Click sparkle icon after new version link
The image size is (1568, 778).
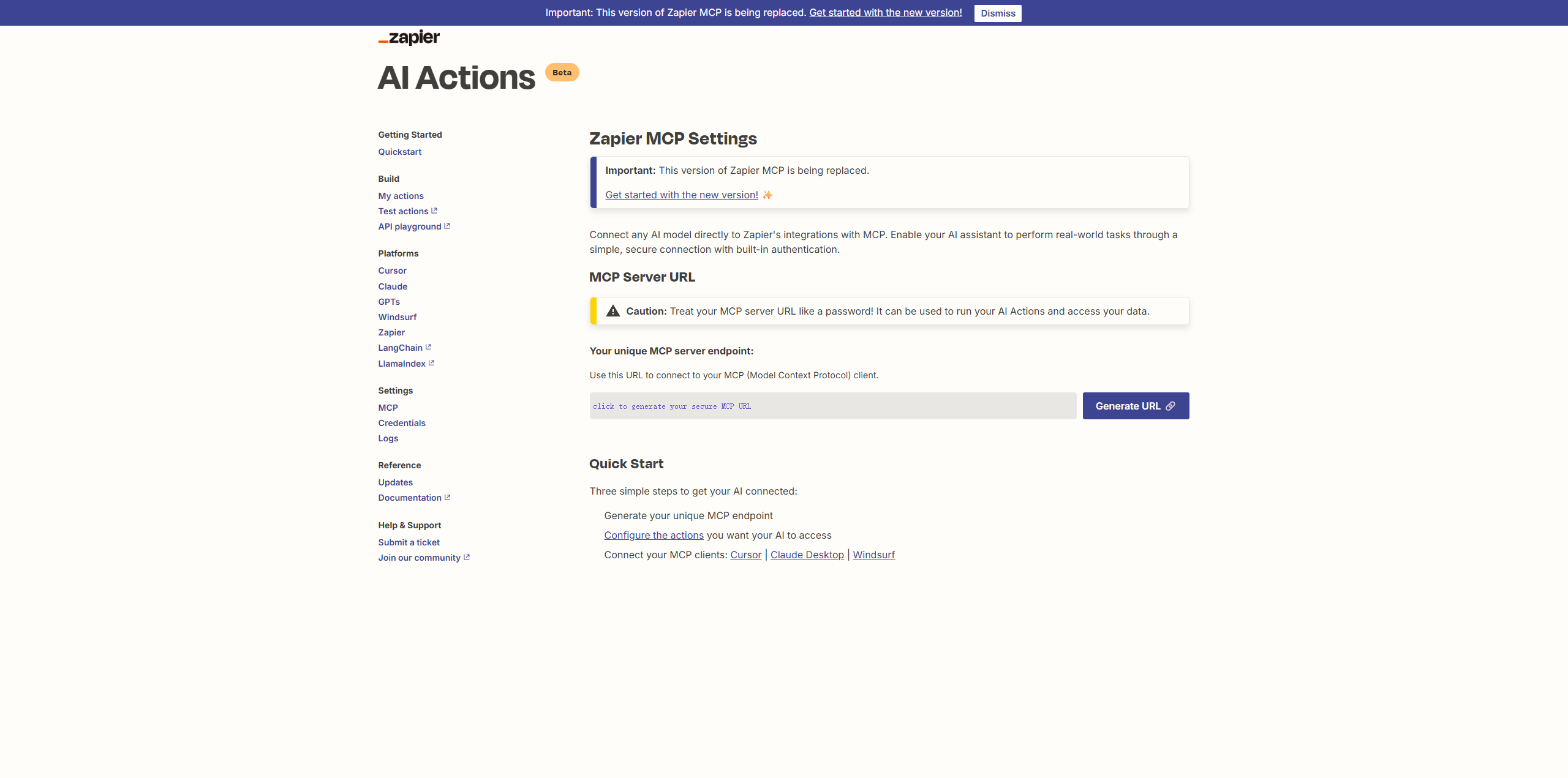[x=767, y=195]
